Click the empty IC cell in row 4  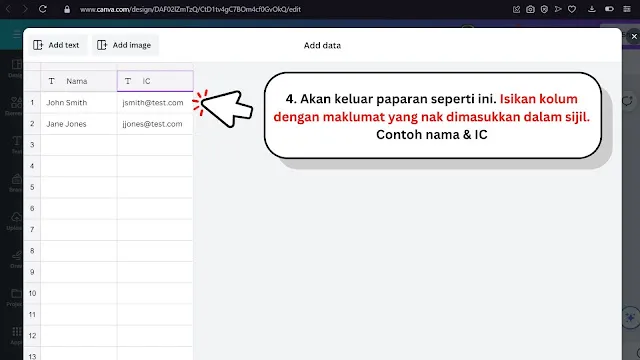155,166
